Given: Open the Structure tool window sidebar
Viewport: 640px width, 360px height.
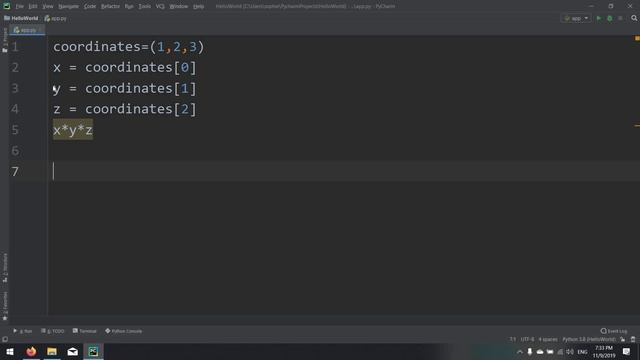Looking at the screenshot, I should pos(5,268).
